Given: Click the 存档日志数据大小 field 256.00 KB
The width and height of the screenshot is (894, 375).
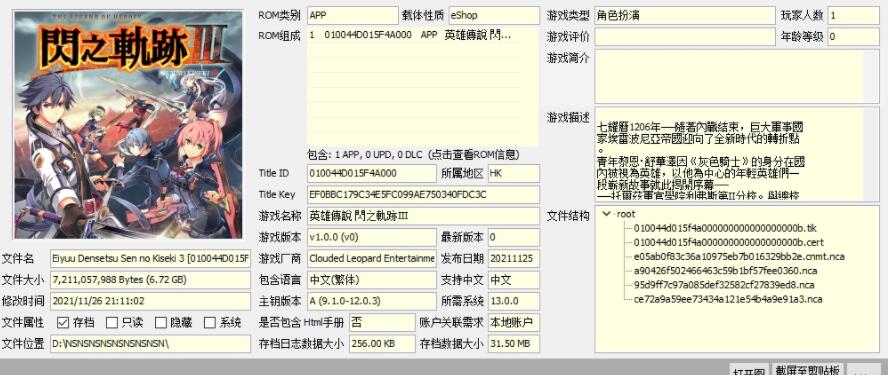Looking at the screenshot, I should [x=382, y=344].
